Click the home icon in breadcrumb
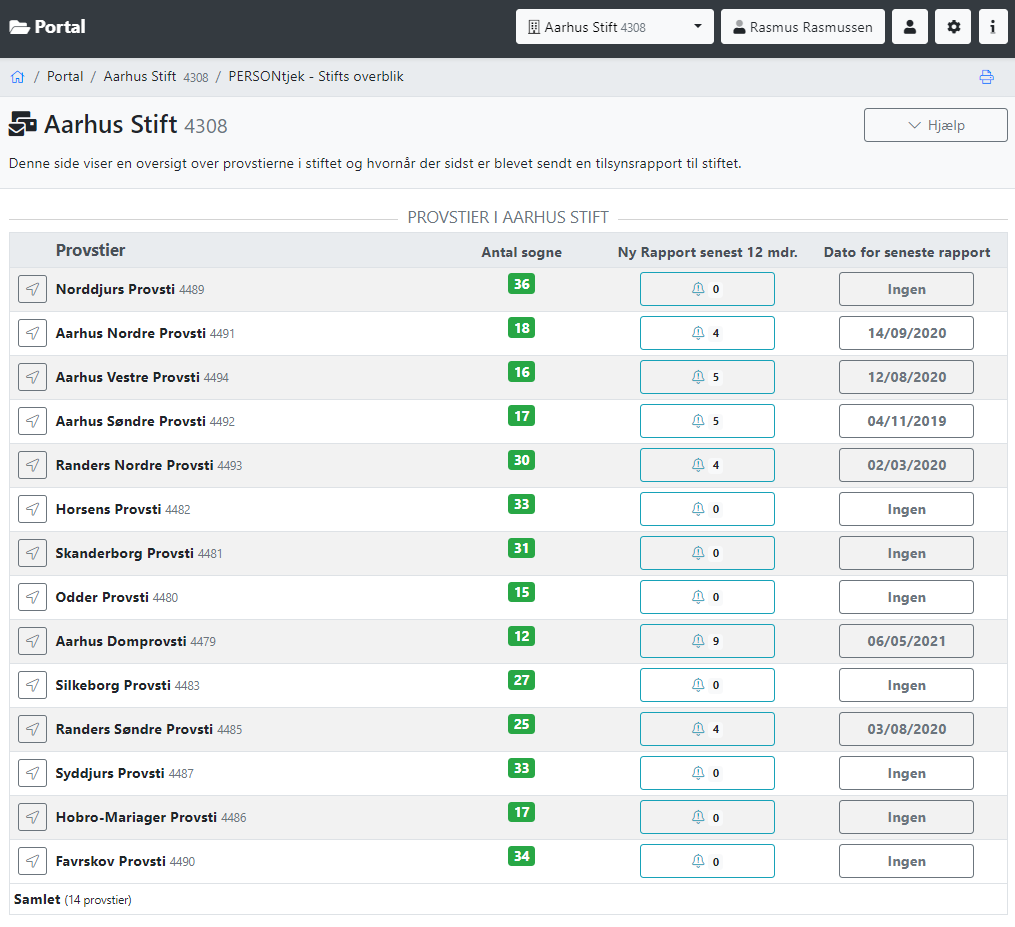 17,77
